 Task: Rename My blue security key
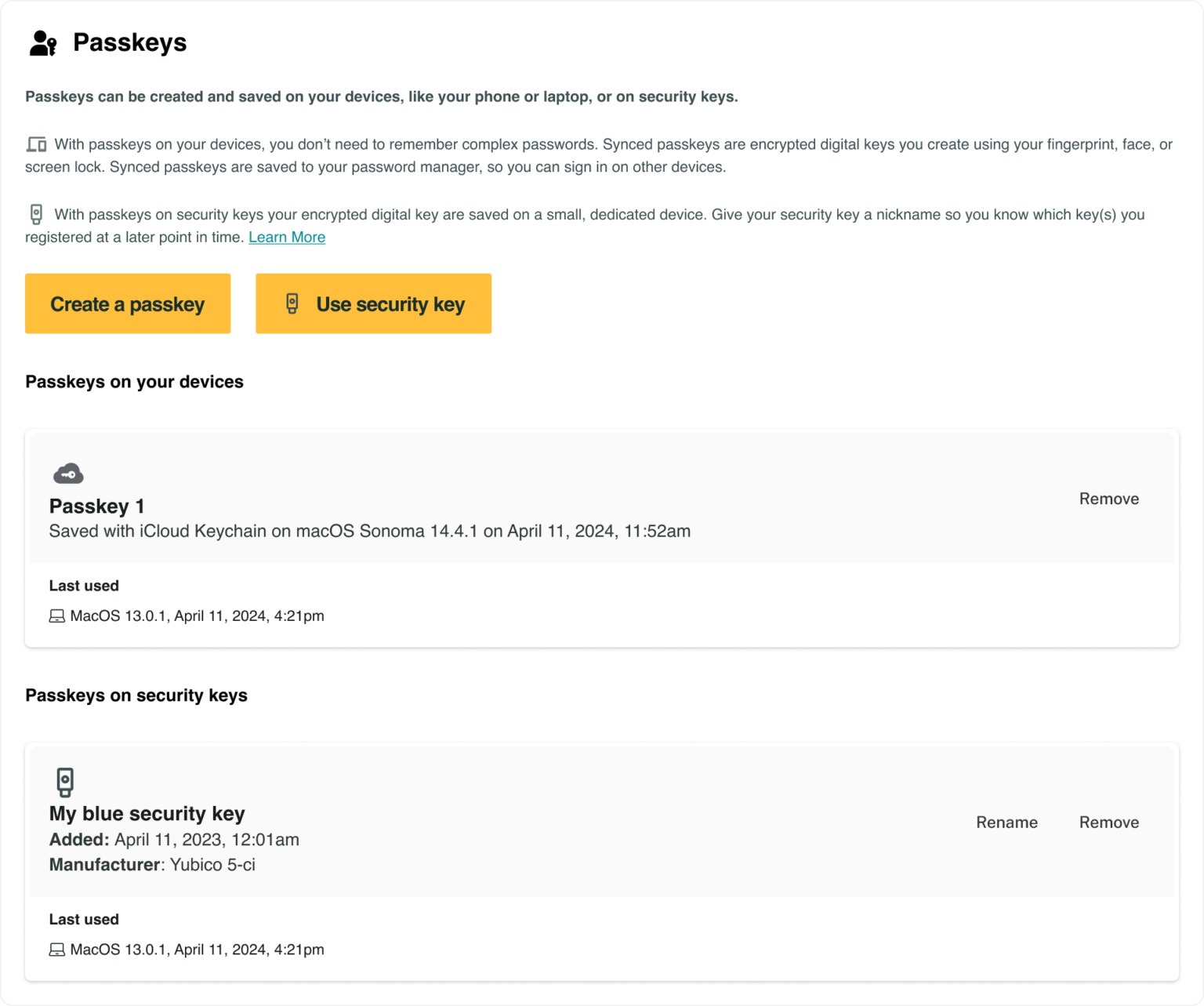click(x=1006, y=823)
